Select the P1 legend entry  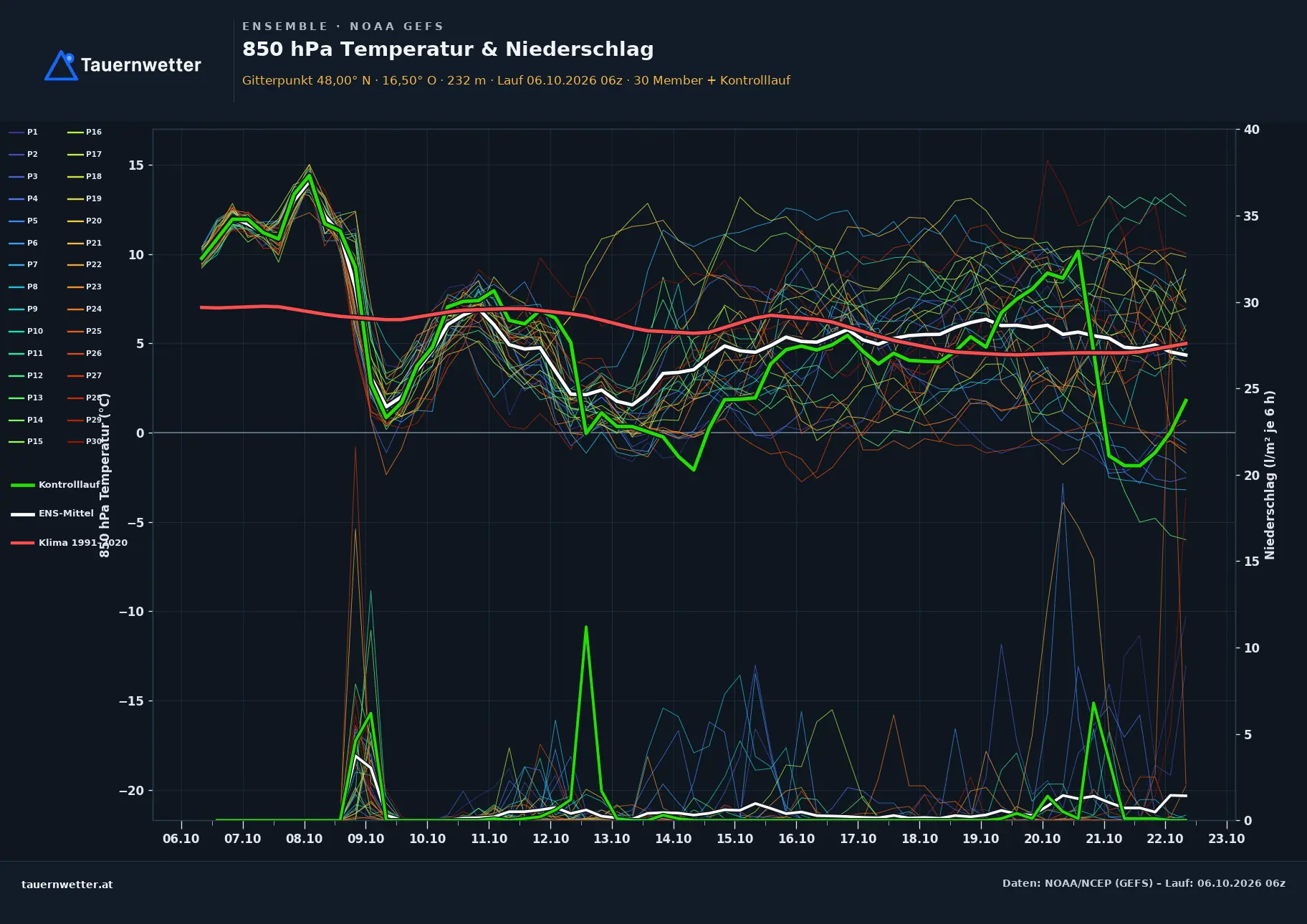pos(23,133)
